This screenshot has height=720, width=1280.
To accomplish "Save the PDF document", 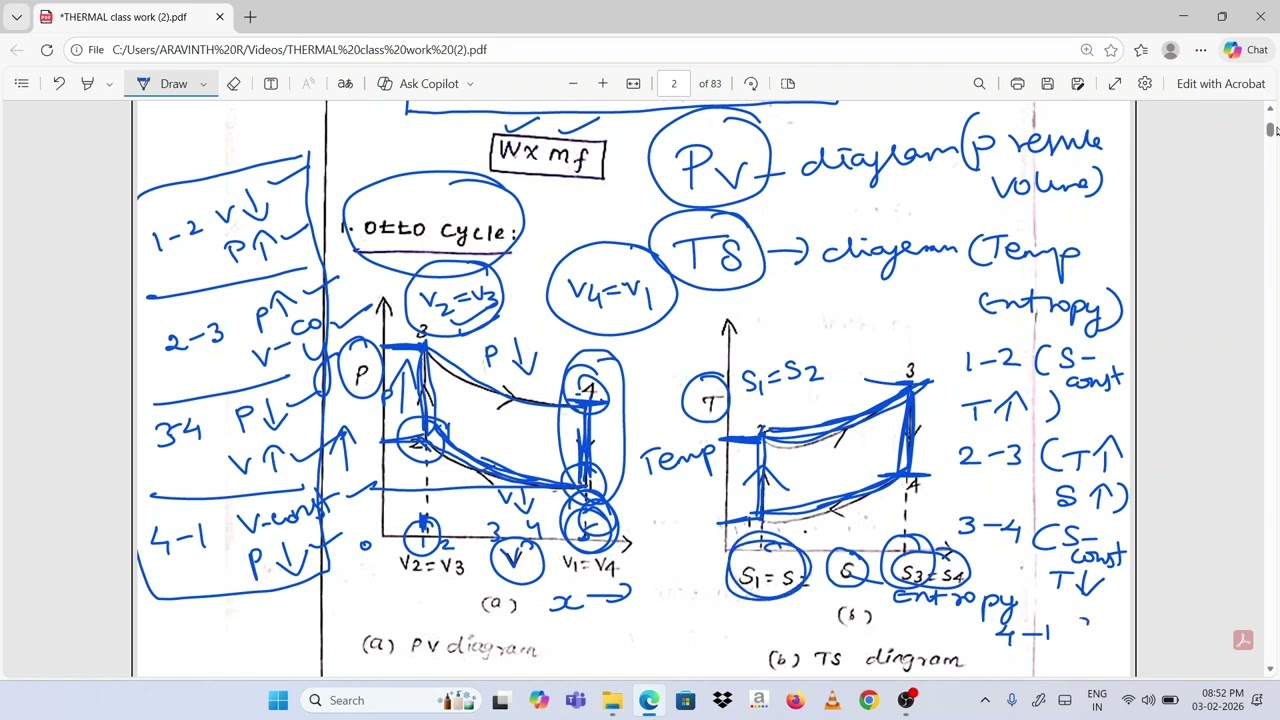I will pyautogui.click(x=1047, y=84).
